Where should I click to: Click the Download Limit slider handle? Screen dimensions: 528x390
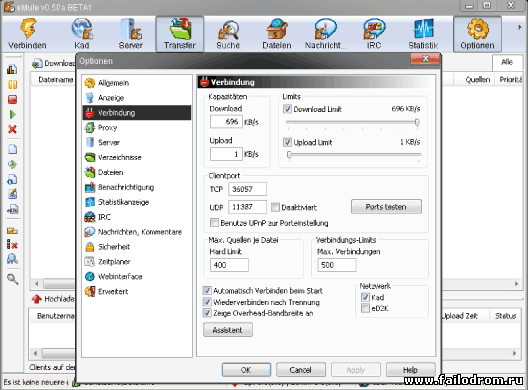tap(417, 122)
